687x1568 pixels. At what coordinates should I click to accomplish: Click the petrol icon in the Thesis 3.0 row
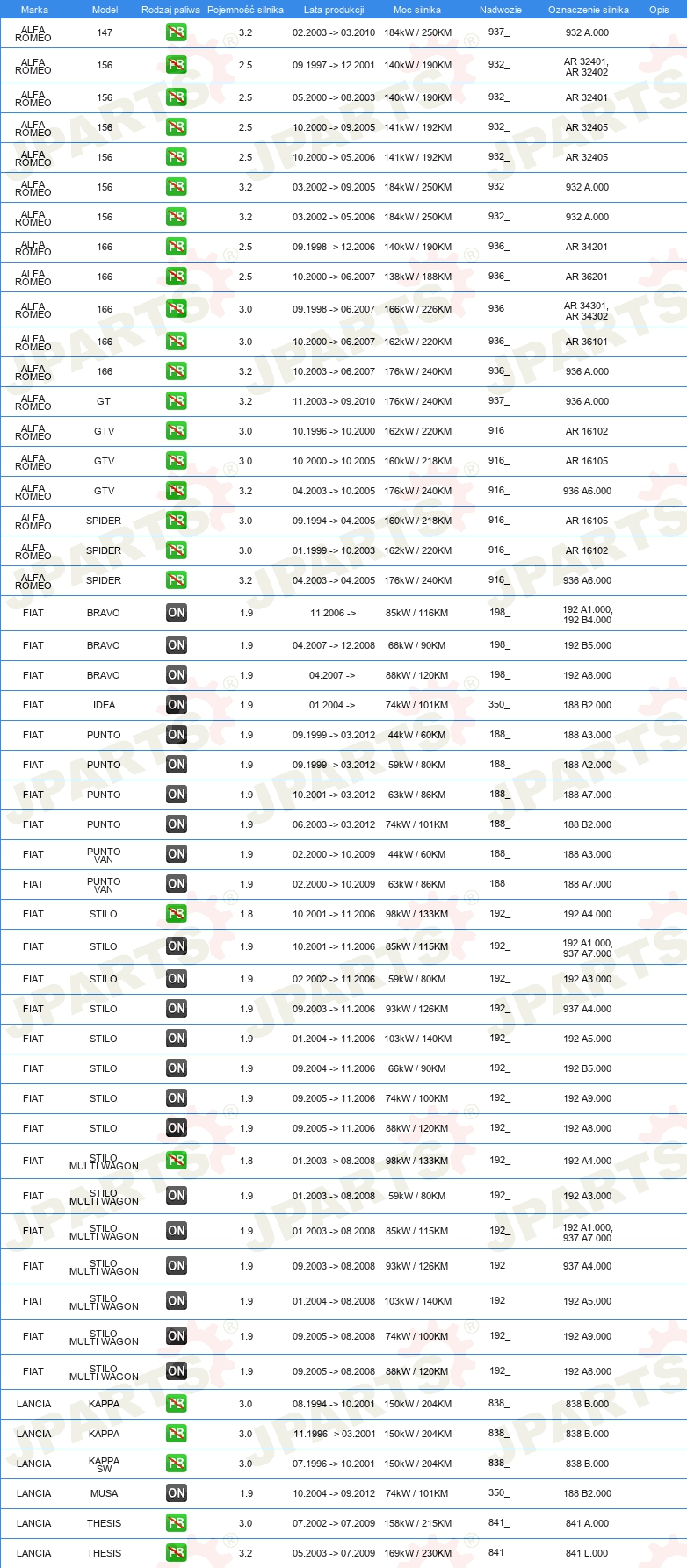point(177,1523)
